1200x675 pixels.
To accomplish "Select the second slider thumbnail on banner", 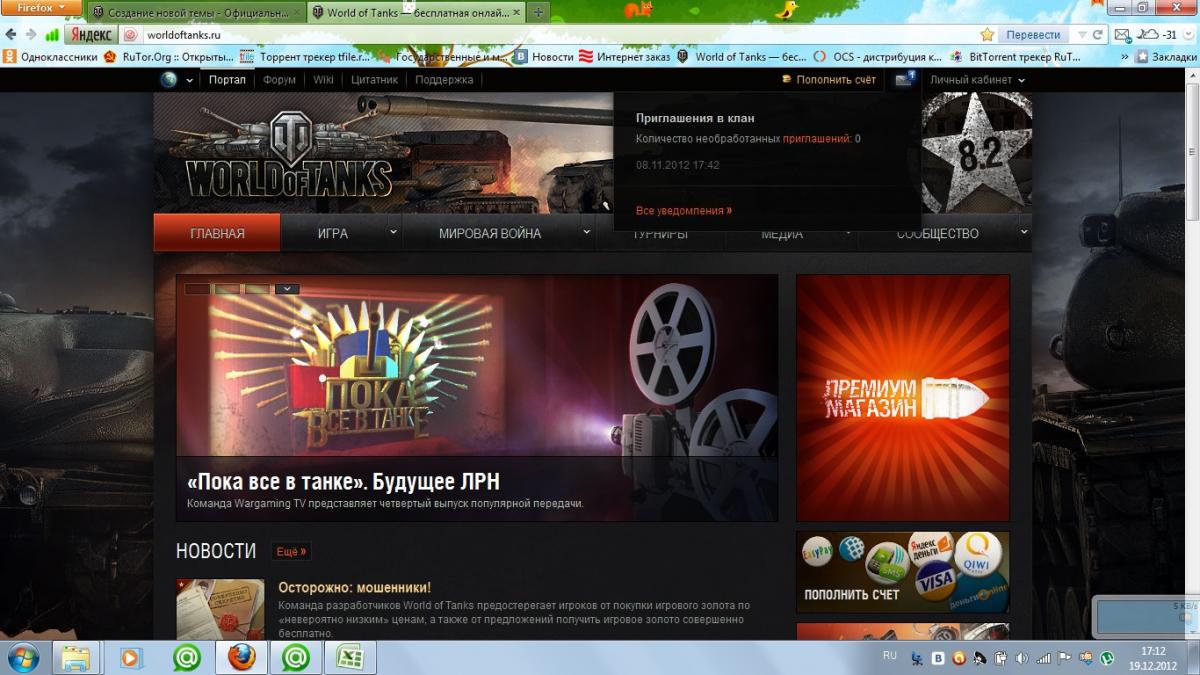I will coord(227,289).
